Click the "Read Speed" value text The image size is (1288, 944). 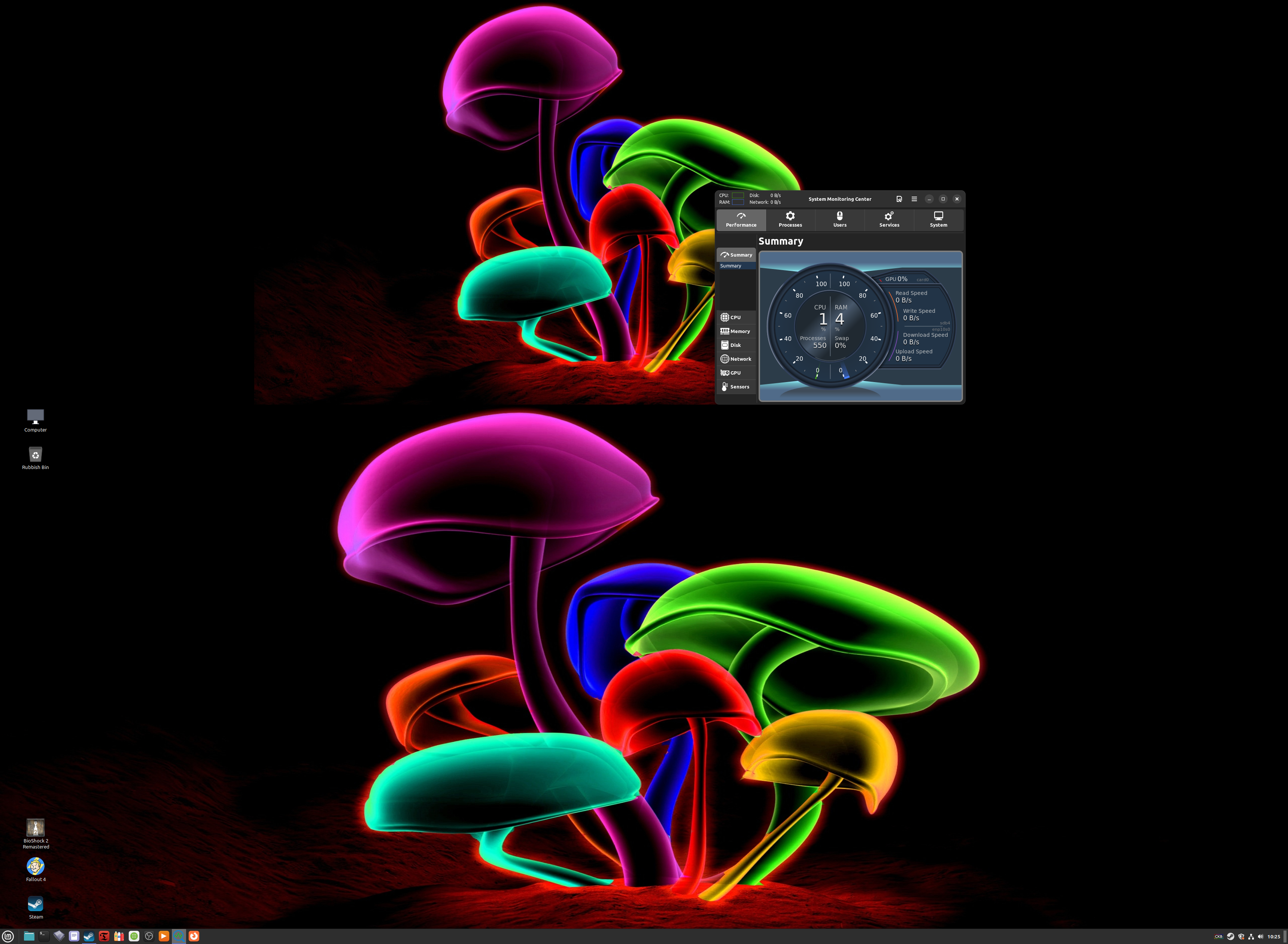tap(903, 300)
